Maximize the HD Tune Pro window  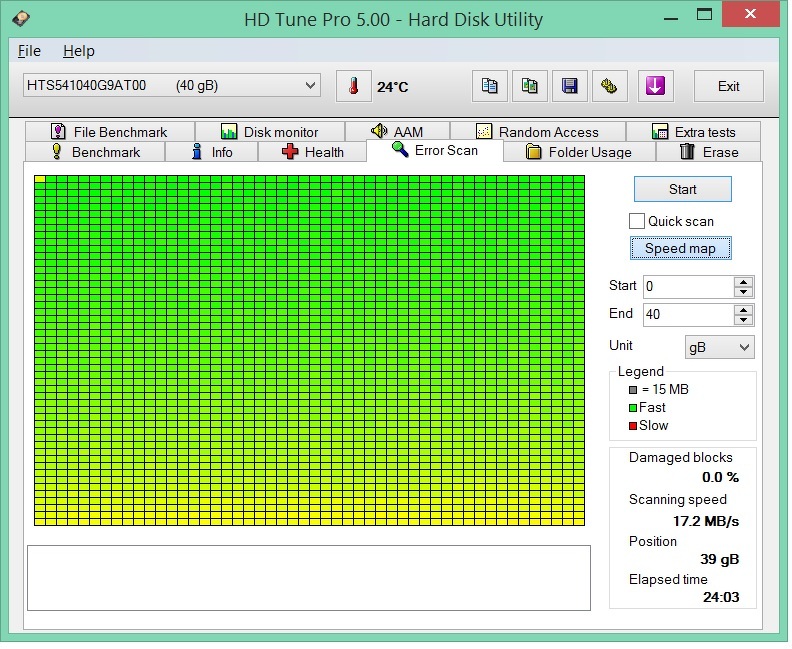coord(704,15)
